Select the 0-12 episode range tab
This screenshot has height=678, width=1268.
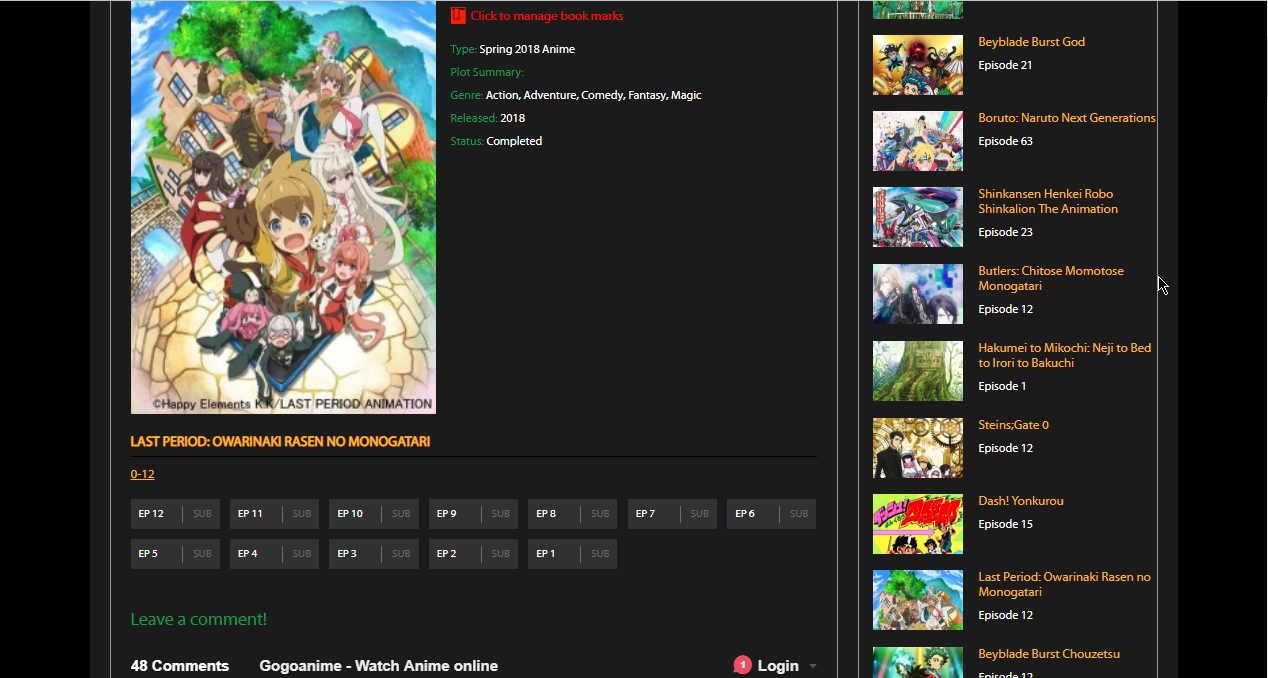[x=142, y=474]
